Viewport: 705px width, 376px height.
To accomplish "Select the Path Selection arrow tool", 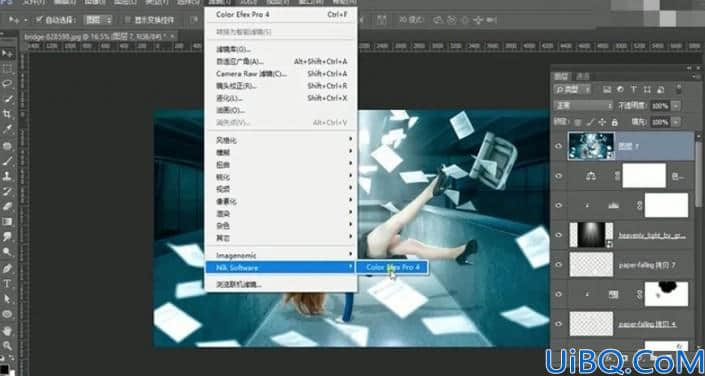I will [7, 299].
